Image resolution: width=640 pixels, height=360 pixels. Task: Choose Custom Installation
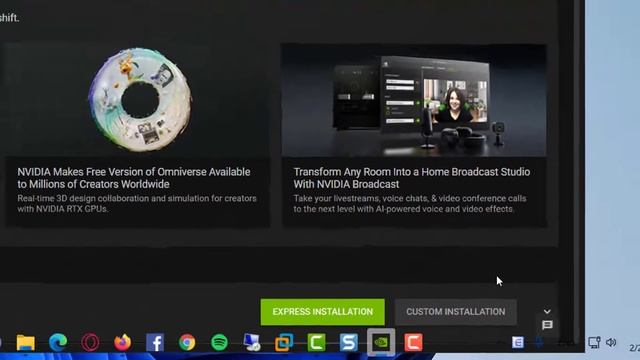(x=456, y=312)
